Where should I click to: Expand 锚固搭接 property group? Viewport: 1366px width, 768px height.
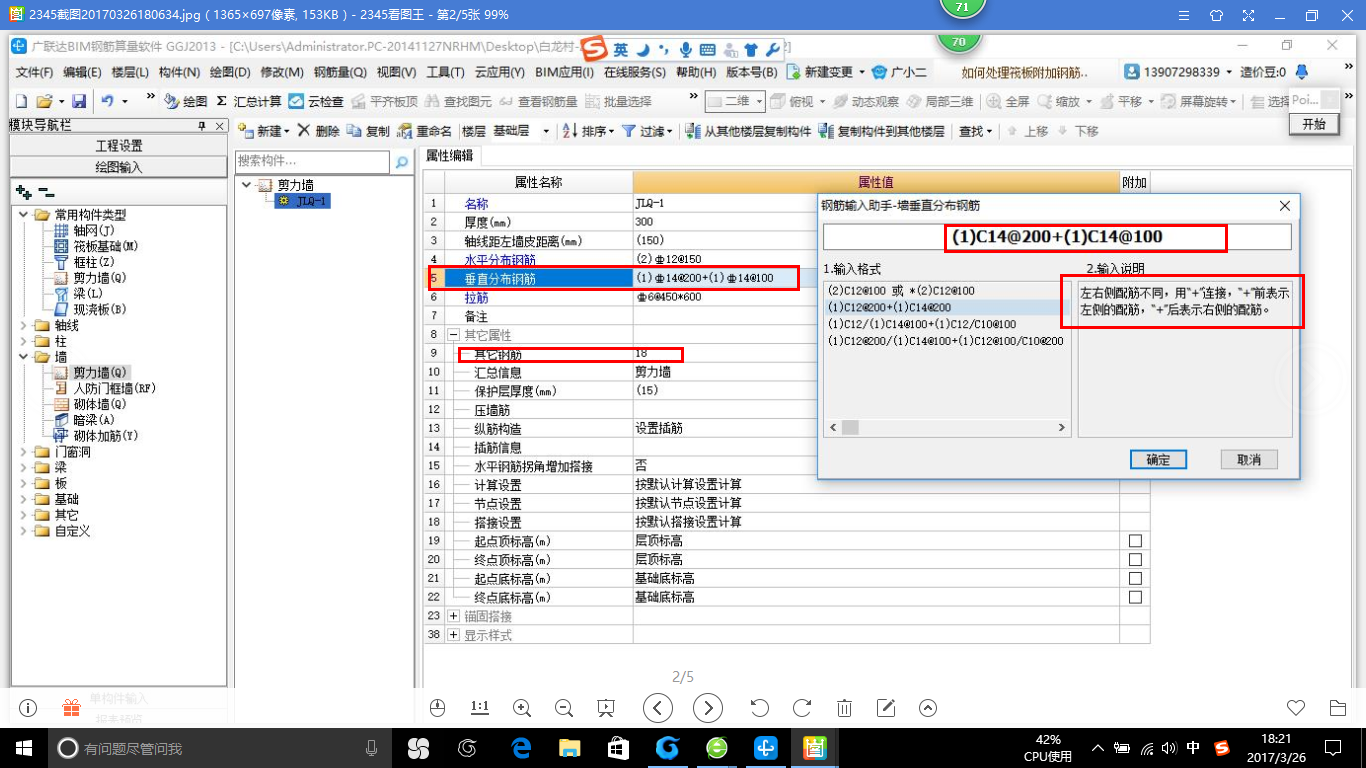coord(454,616)
